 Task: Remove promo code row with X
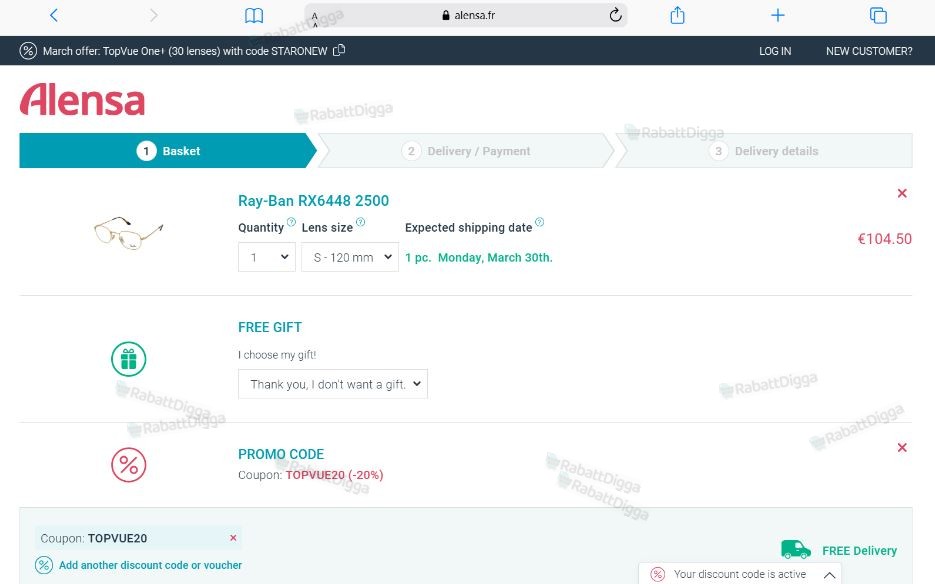pos(902,447)
